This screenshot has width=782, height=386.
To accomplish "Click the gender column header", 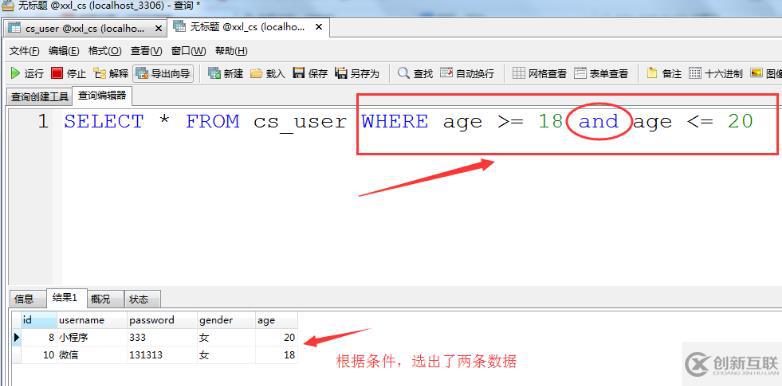I will pyautogui.click(x=226, y=320).
